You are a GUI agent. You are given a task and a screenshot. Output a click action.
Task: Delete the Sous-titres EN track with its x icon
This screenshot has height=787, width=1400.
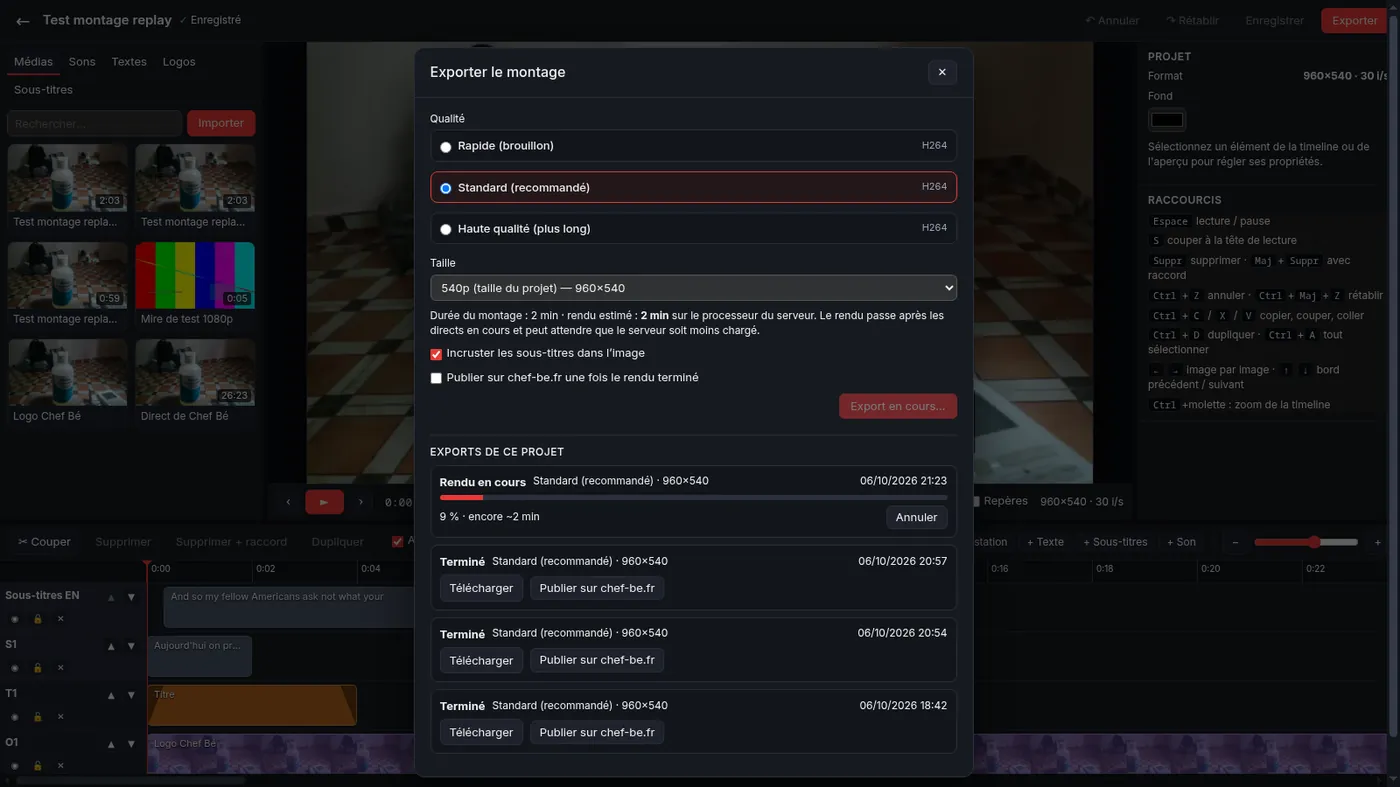pyautogui.click(x=60, y=619)
